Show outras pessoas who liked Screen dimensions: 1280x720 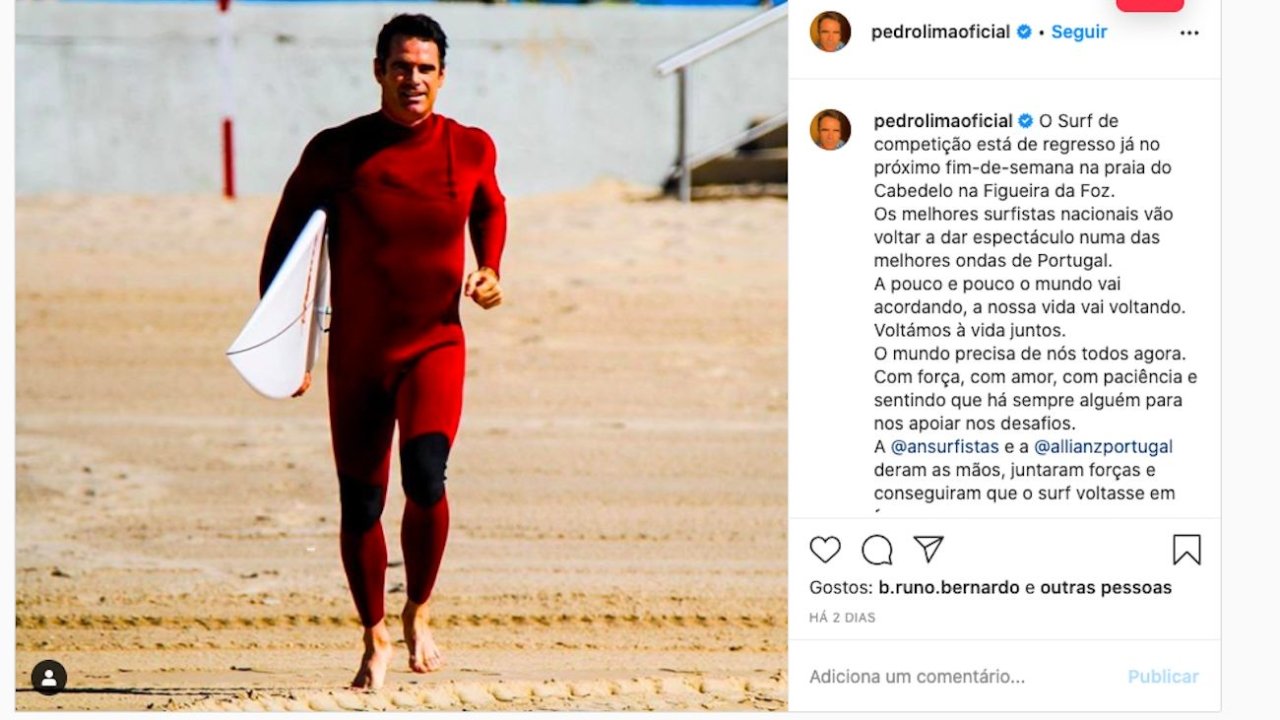click(x=1106, y=588)
